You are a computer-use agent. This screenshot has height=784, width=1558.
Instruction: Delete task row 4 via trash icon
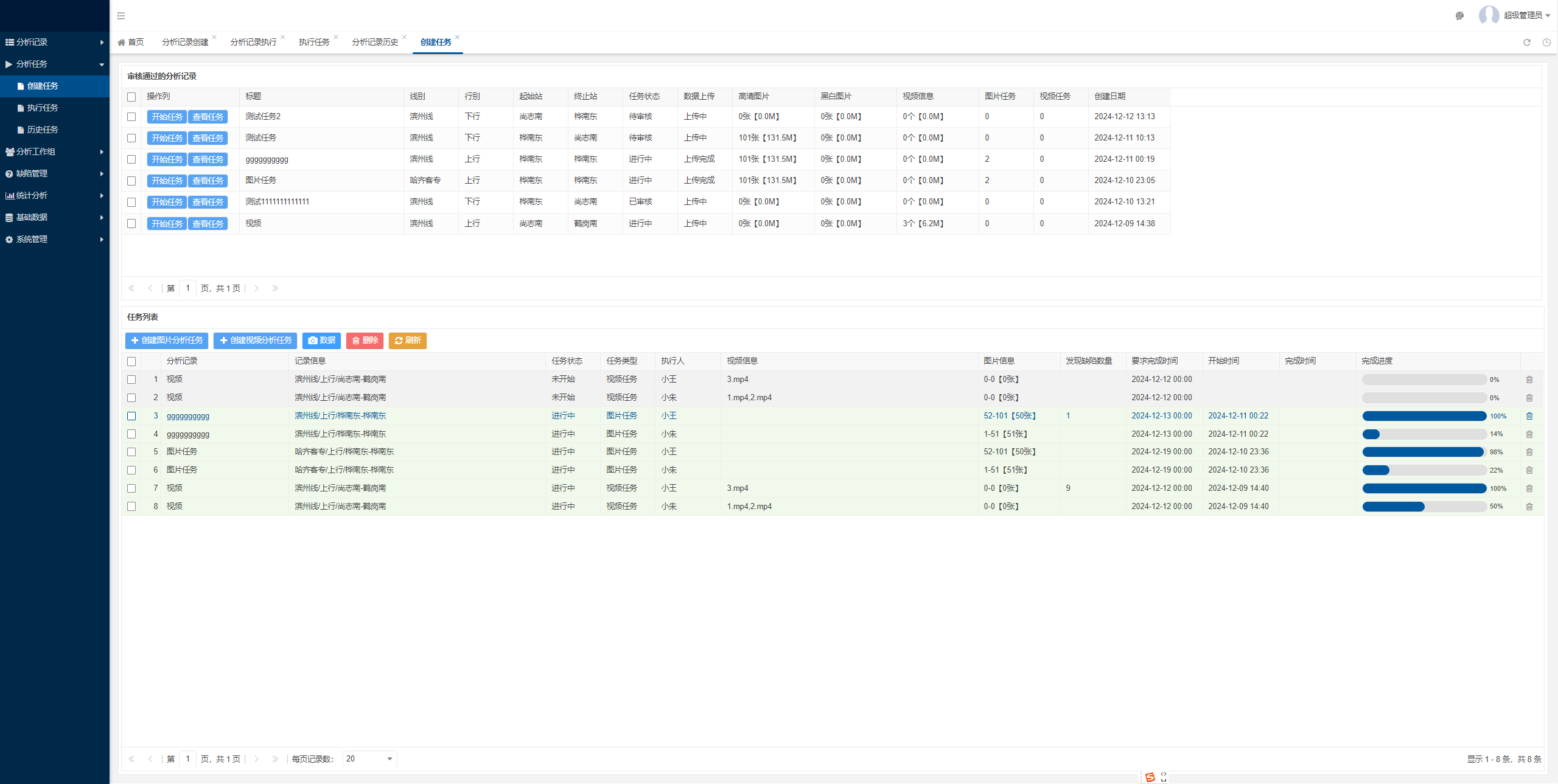coord(1529,434)
